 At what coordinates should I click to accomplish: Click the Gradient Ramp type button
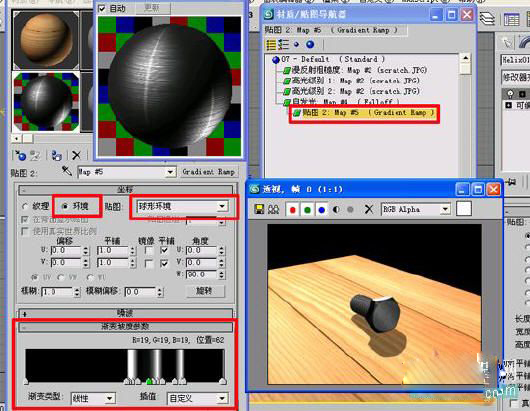tap(208, 172)
